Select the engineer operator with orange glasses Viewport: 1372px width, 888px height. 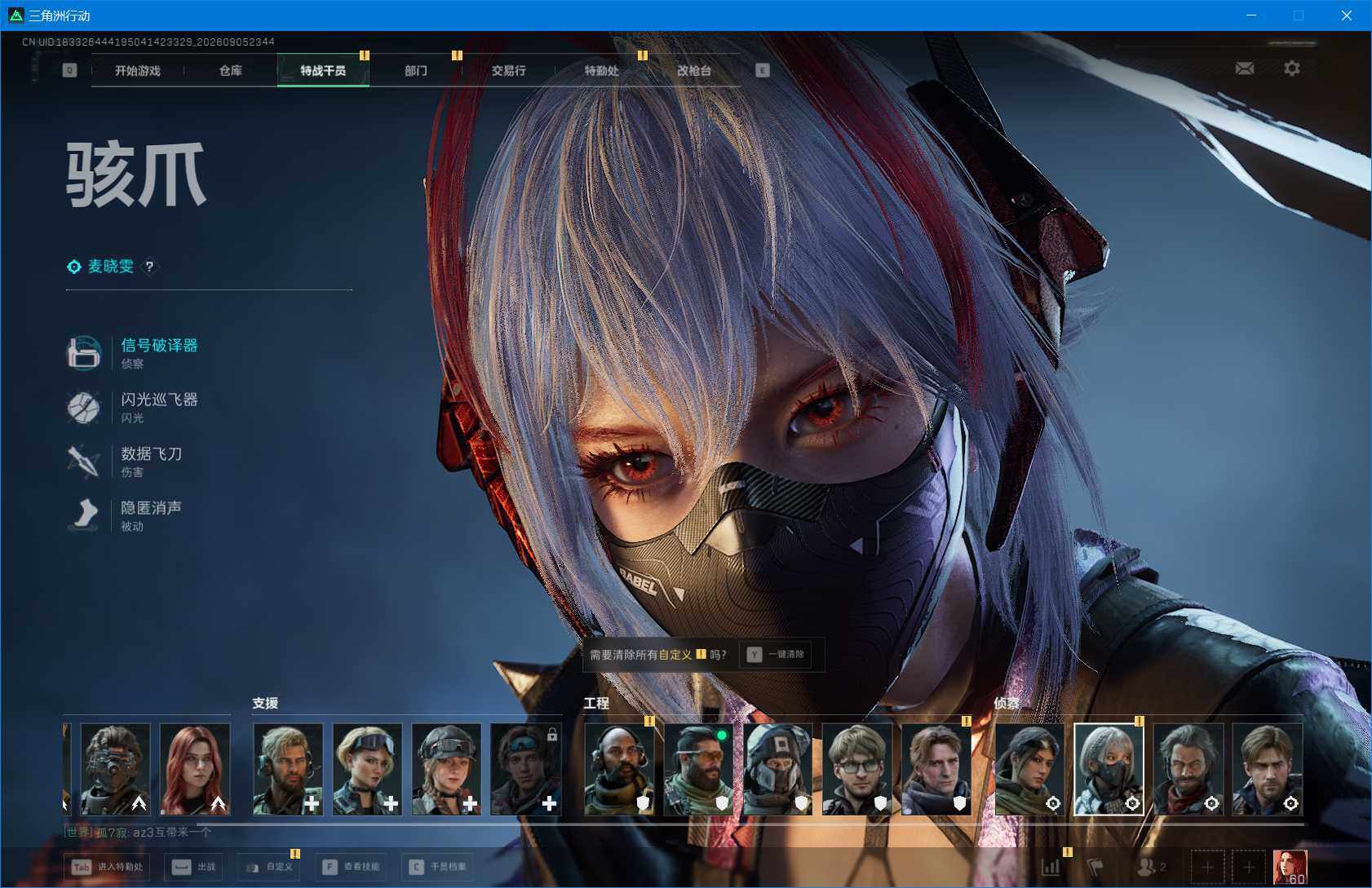tap(699, 769)
